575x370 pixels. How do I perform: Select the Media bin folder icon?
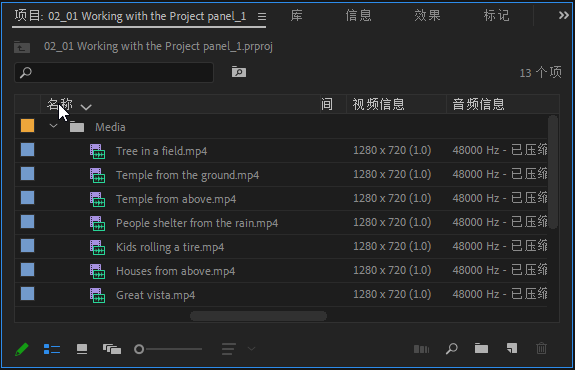(x=77, y=127)
